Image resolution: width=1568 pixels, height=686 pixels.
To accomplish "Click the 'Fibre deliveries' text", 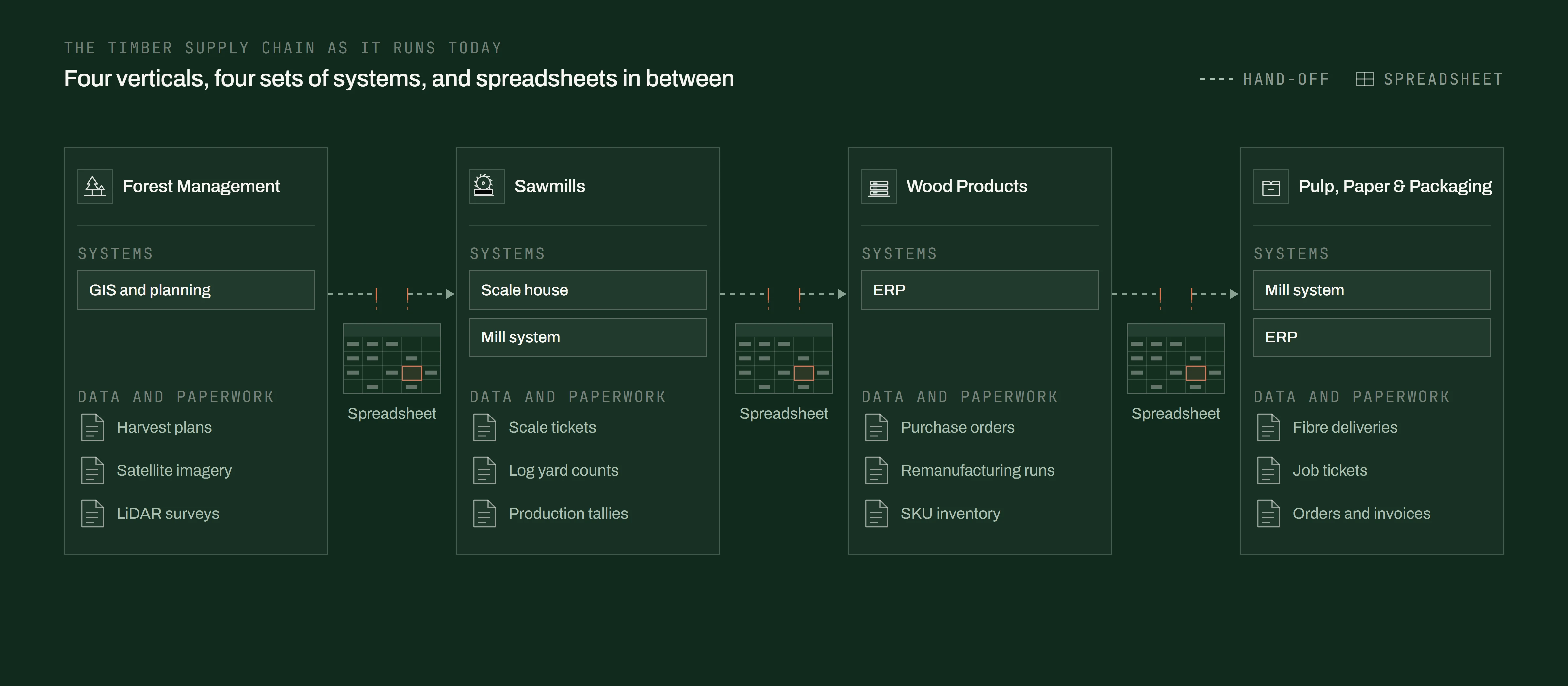I will [x=1345, y=427].
